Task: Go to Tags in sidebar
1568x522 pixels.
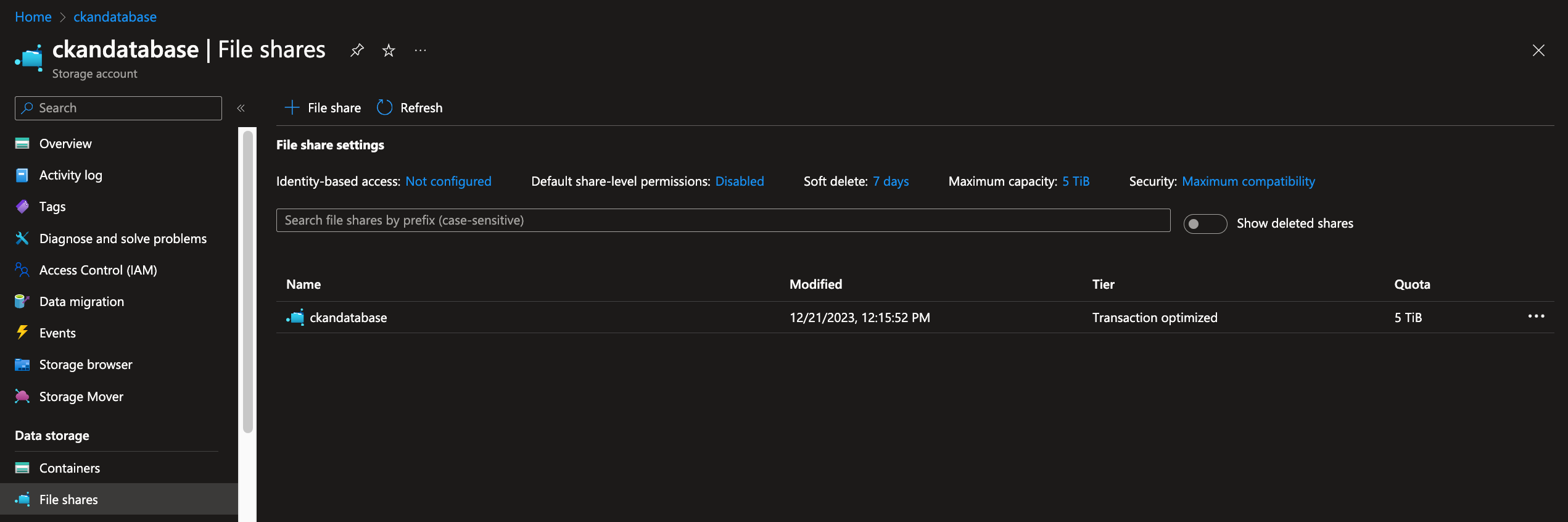Action: [52, 207]
